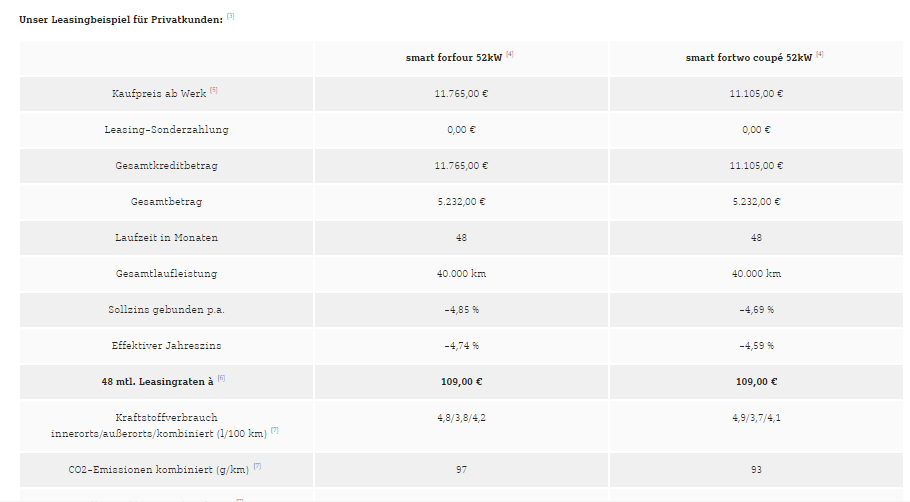Open footnote 7 beside CO2-Emissionen kombiniert
Image resolution: width=910 pixels, height=502 pixels.
click(x=257, y=466)
